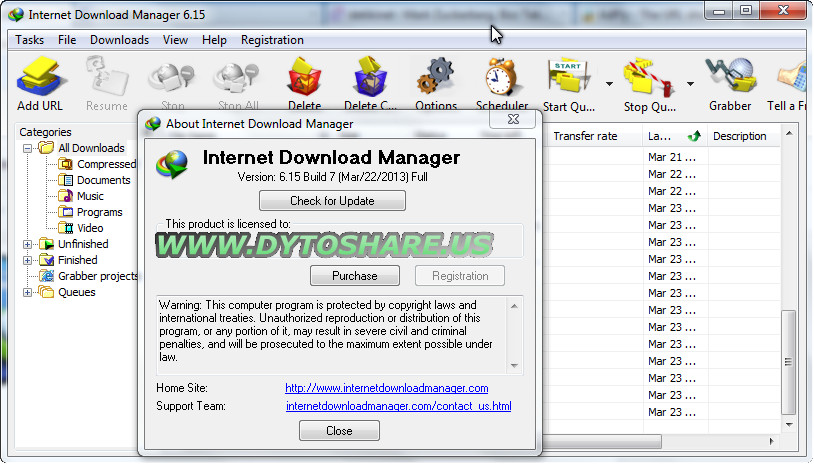Click the green sort arrow in Last try column
The image size is (814, 464).
click(694, 137)
